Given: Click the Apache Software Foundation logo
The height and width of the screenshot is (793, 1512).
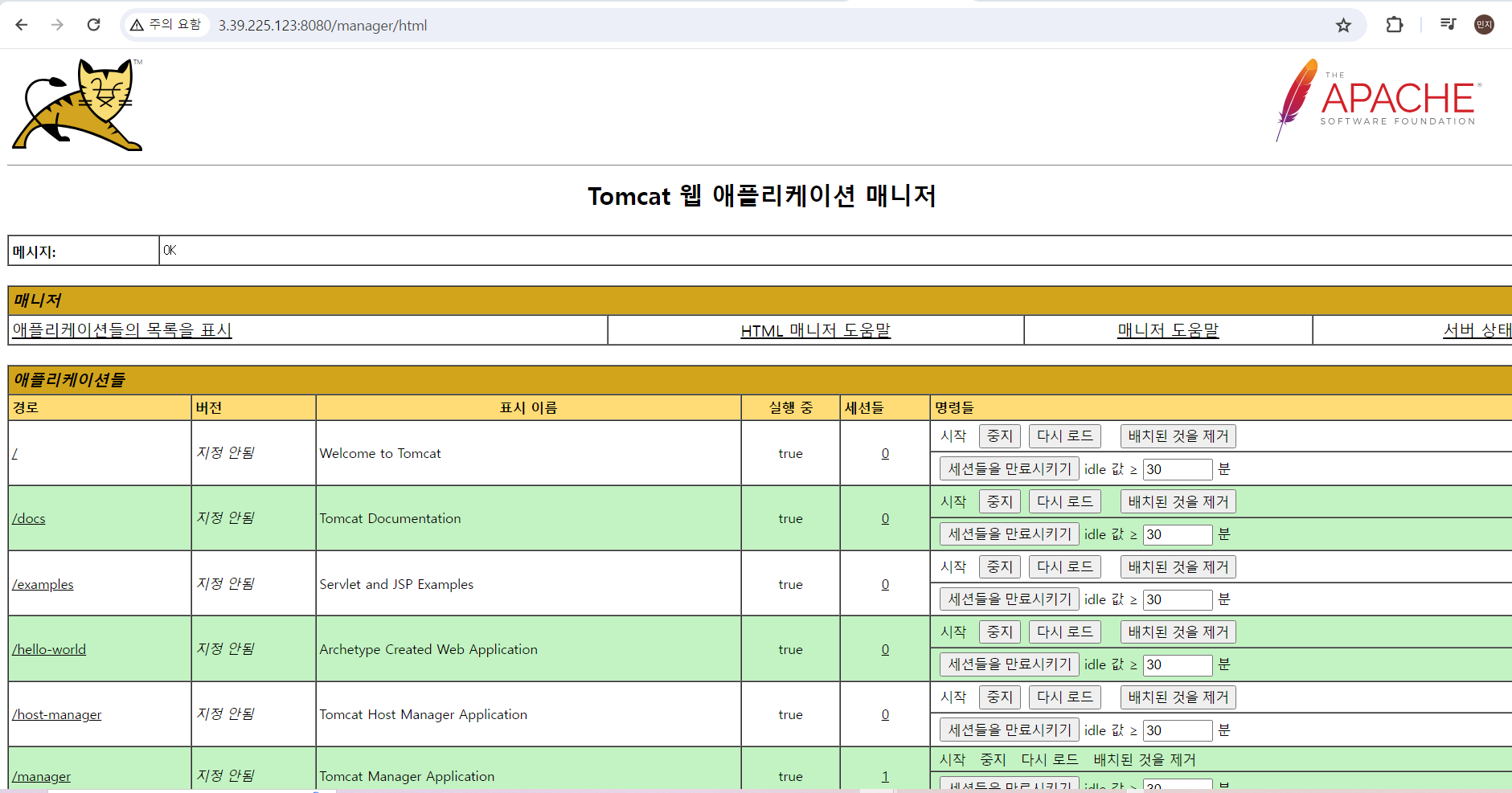Looking at the screenshot, I should (1379, 100).
